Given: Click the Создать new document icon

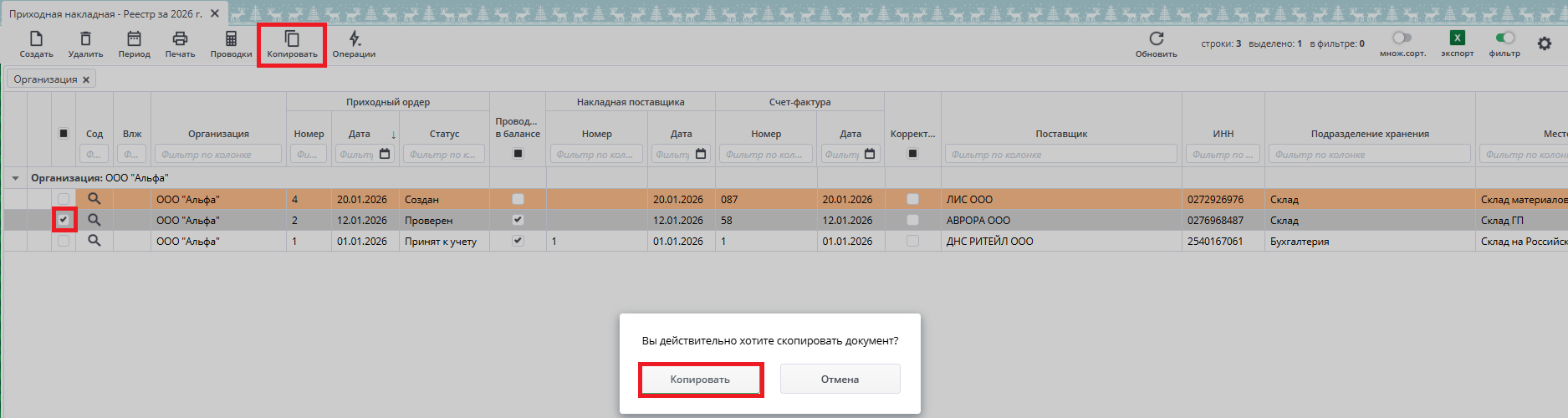Looking at the screenshot, I should [36, 39].
